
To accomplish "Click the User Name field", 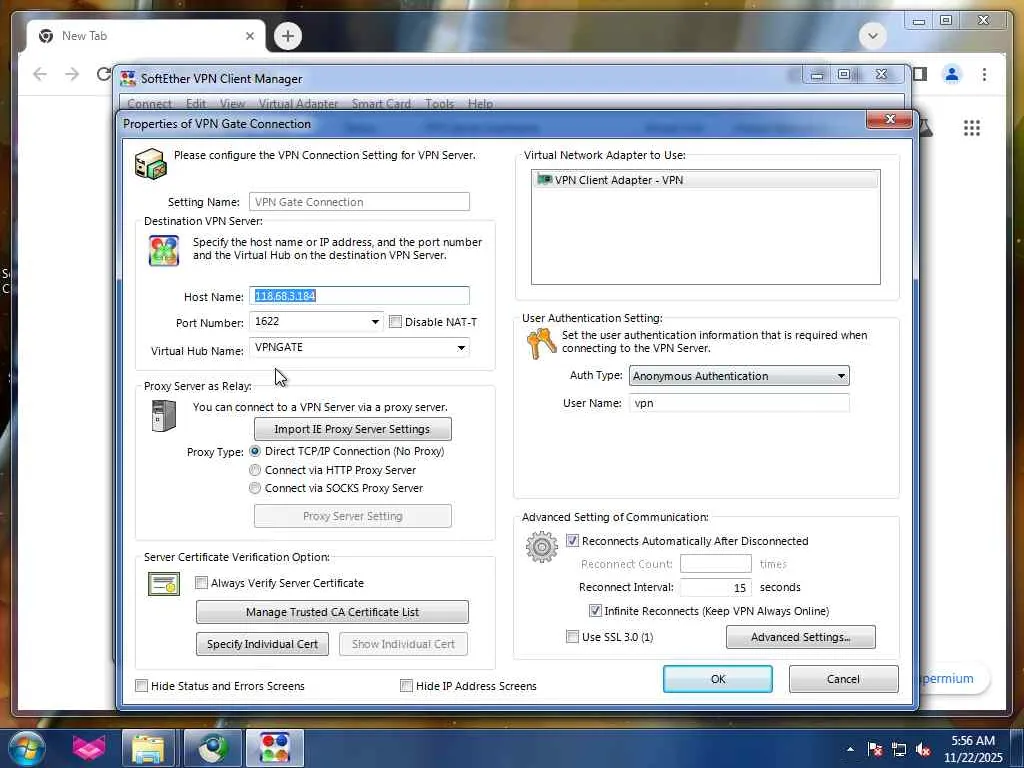I will tap(739, 403).
